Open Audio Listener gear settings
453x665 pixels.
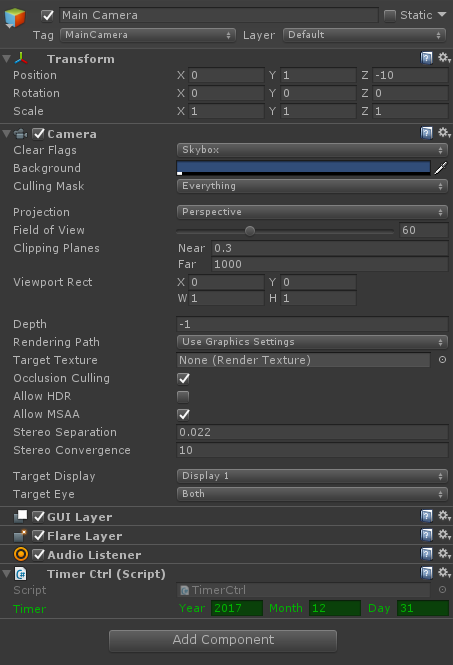point(444,554)
